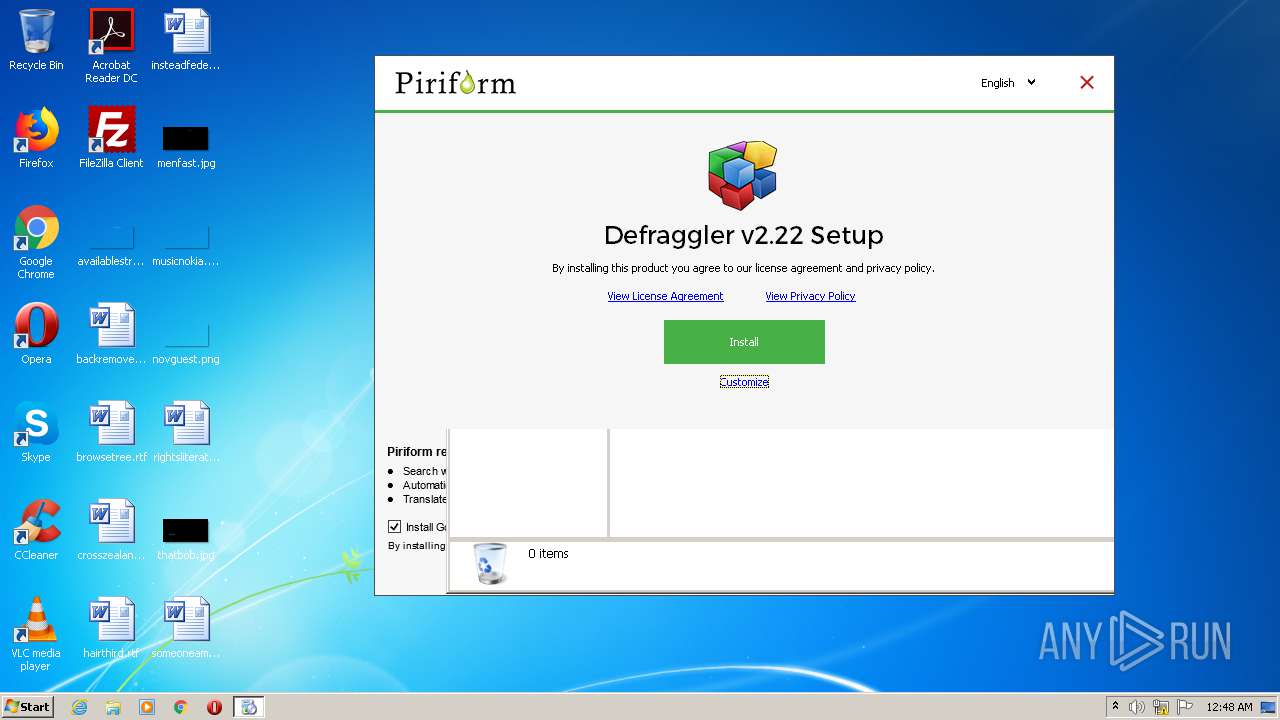Screen dimensions: 1280x720
Task: Close the Defraggler setup window
Action: (x=1087, y=83)
